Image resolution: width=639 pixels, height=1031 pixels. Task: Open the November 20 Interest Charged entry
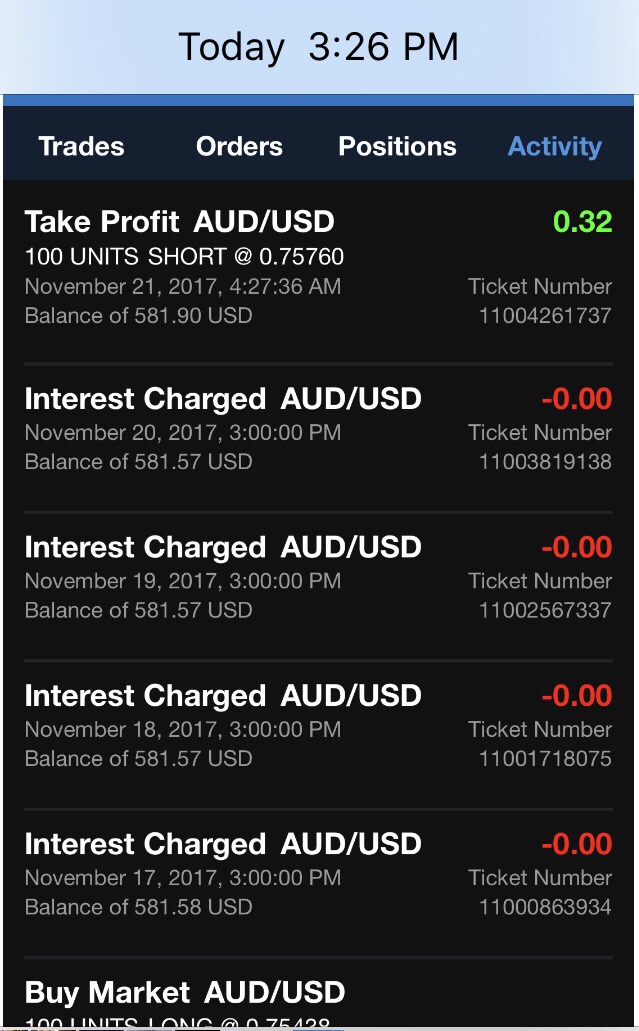tap(222, 399)
